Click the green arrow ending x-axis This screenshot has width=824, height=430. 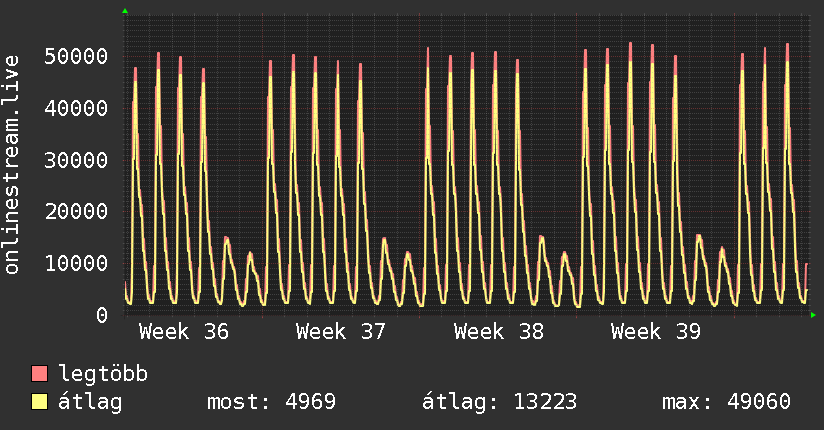(x=813, y=315)
